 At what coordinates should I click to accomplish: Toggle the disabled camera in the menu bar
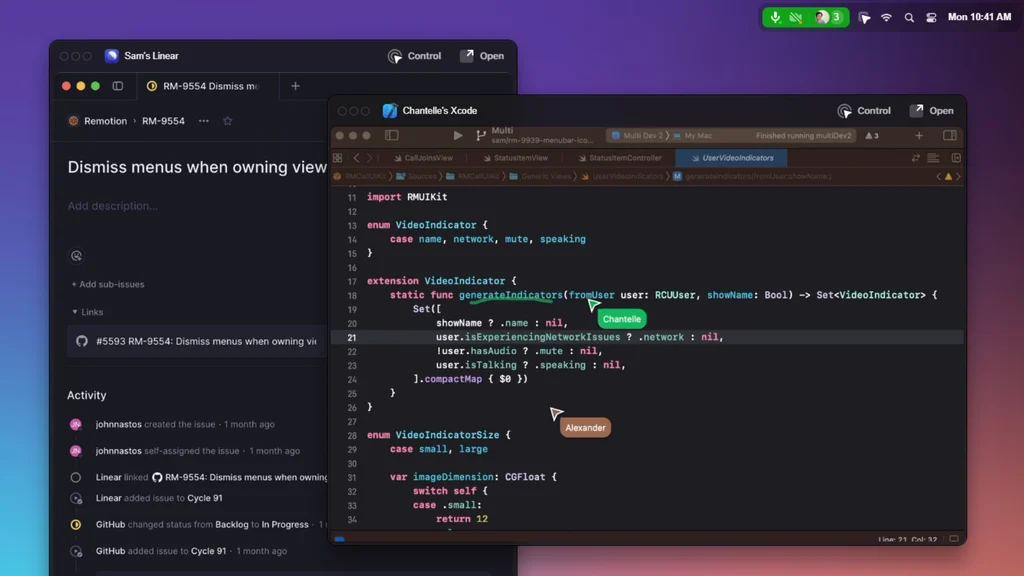pyautogui.click(x=795, y=18)
